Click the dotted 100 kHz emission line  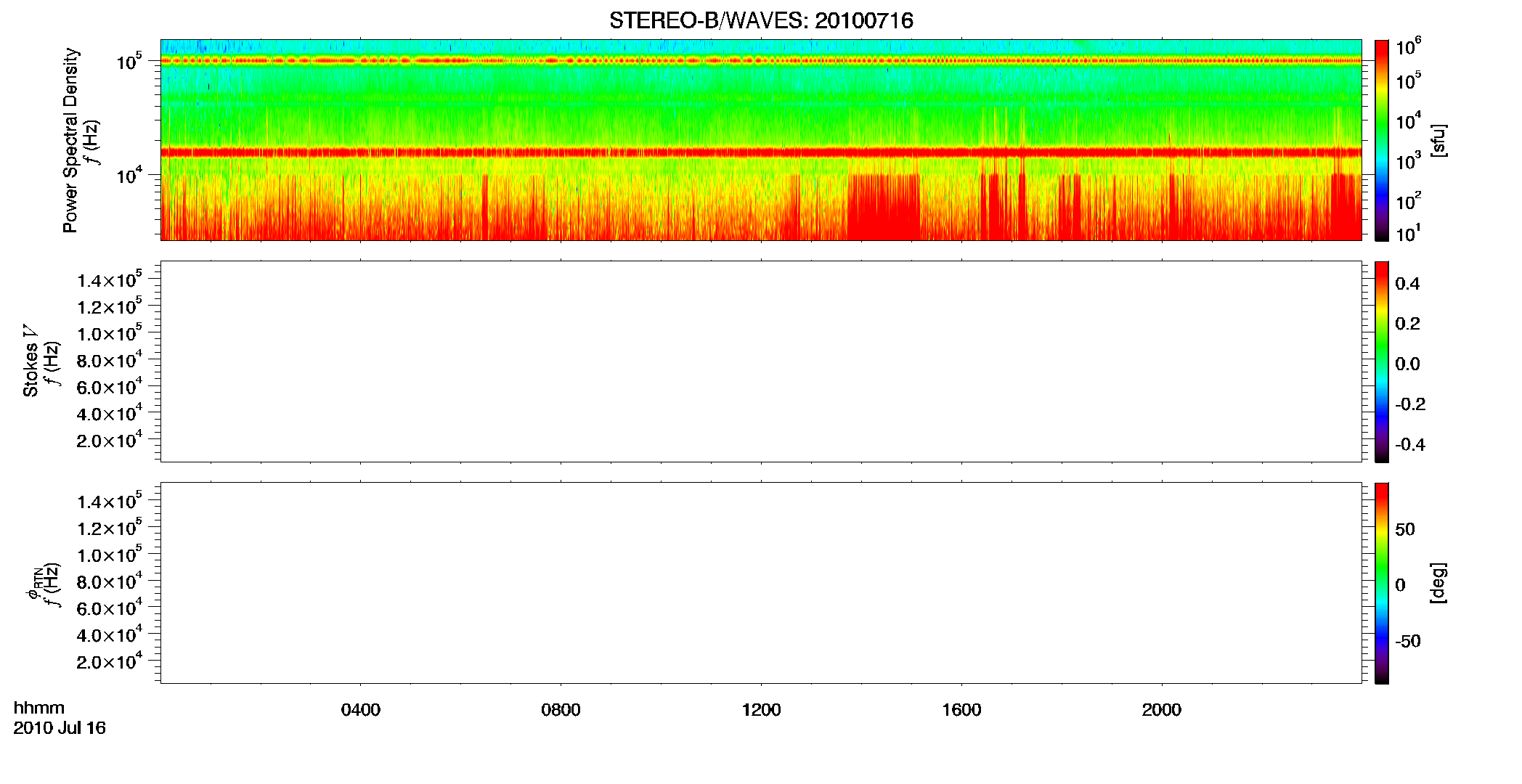tap(761, 61)
